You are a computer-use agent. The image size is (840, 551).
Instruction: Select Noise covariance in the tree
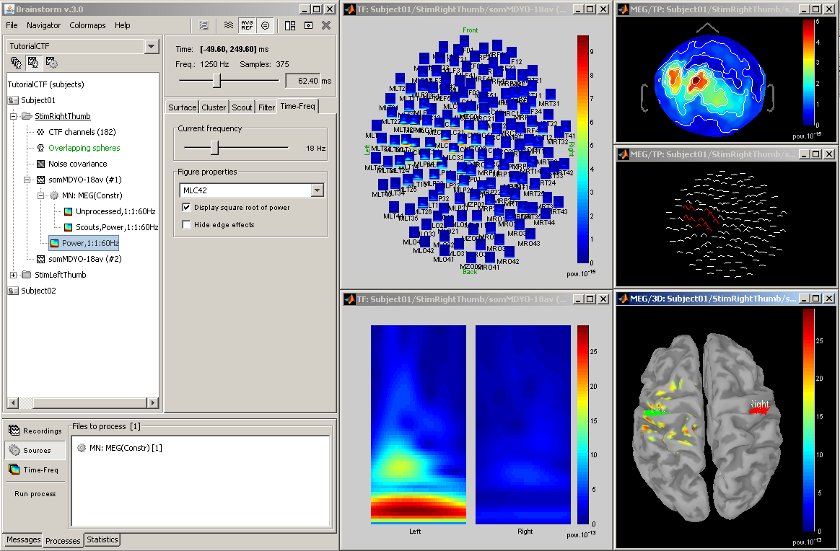click(x=77, y=163)
